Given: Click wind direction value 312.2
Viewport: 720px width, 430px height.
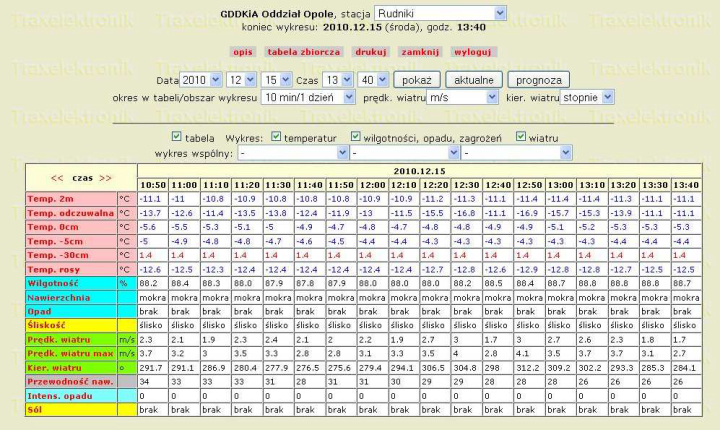Looking at the screenshot, I should pos(529,368).
